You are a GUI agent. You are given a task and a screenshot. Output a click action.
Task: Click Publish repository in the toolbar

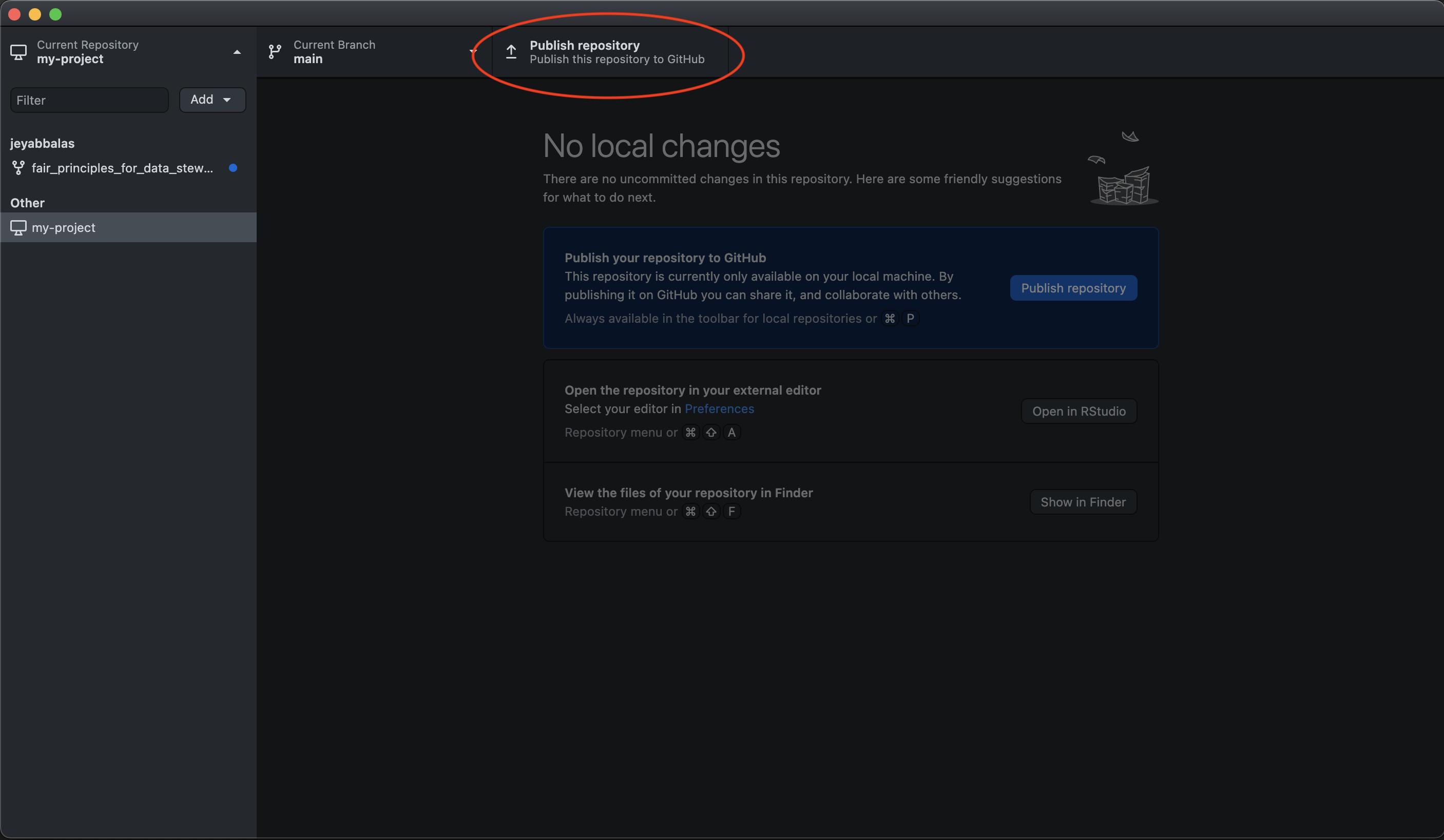pos(610,52)
